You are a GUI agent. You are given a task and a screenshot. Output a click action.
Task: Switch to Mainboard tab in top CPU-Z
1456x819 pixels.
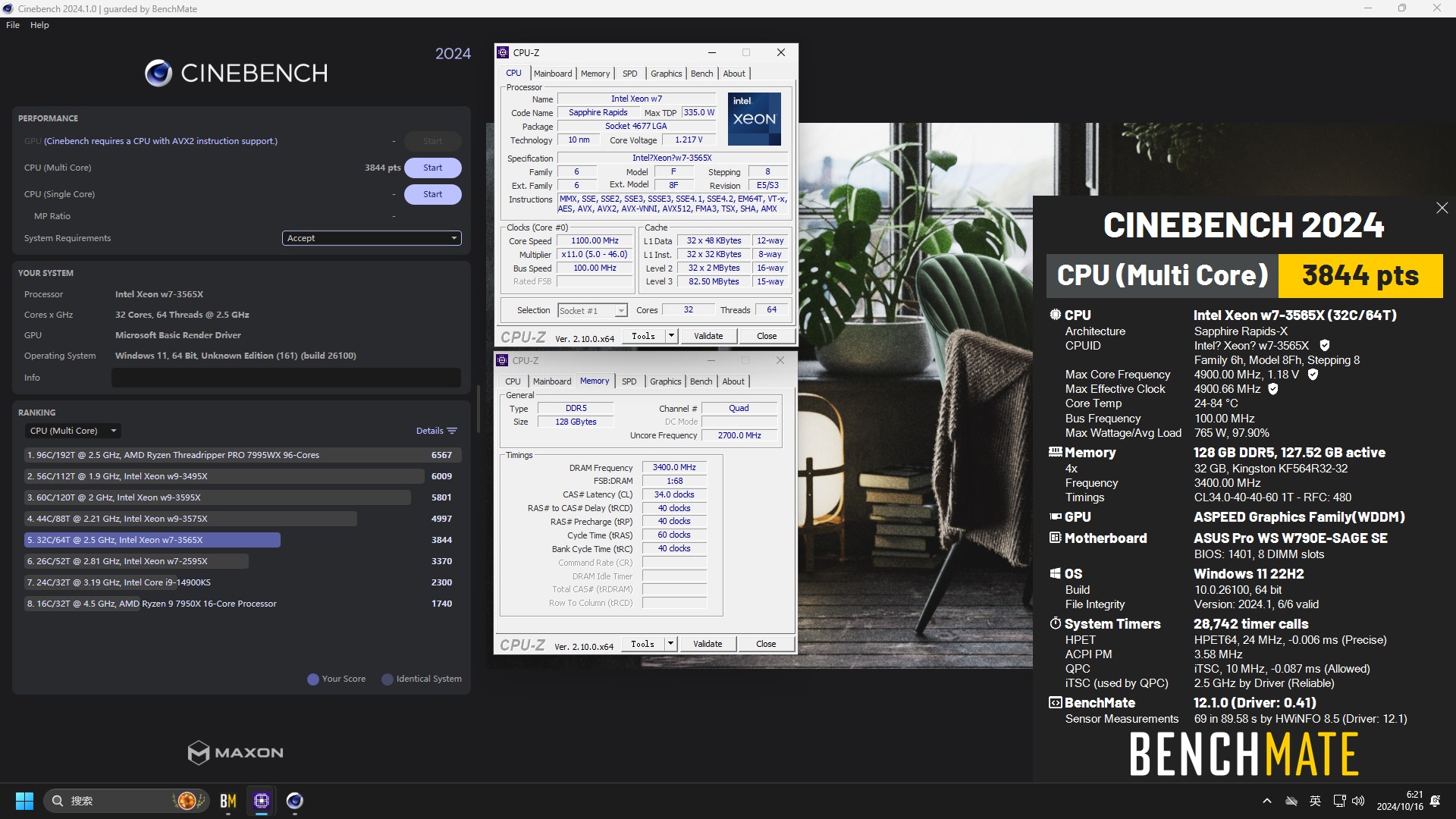(x=553, y=74)
